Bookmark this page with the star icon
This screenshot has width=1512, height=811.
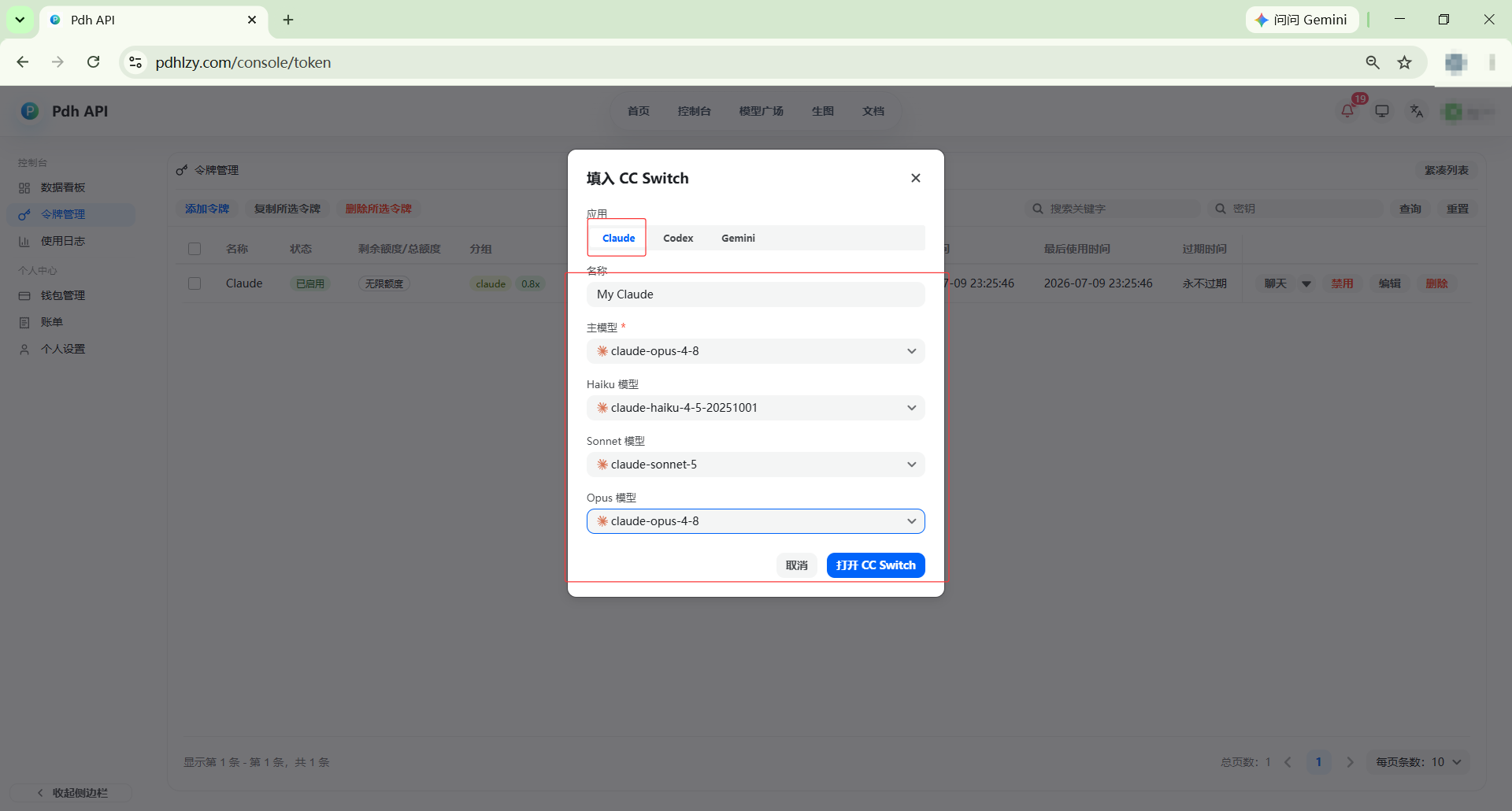pos(1404,62)
